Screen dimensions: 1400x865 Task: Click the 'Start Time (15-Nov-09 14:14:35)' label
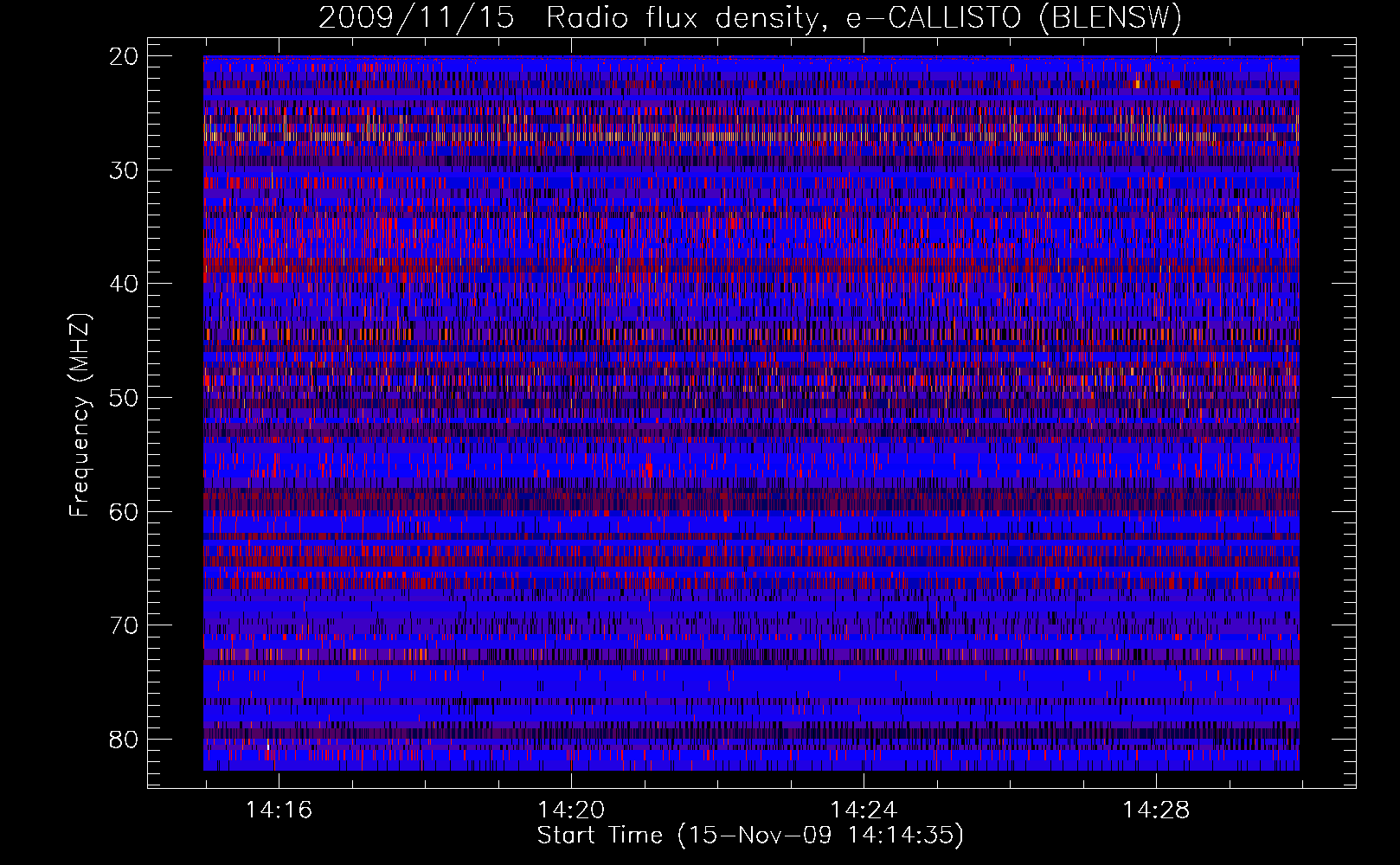750,836
